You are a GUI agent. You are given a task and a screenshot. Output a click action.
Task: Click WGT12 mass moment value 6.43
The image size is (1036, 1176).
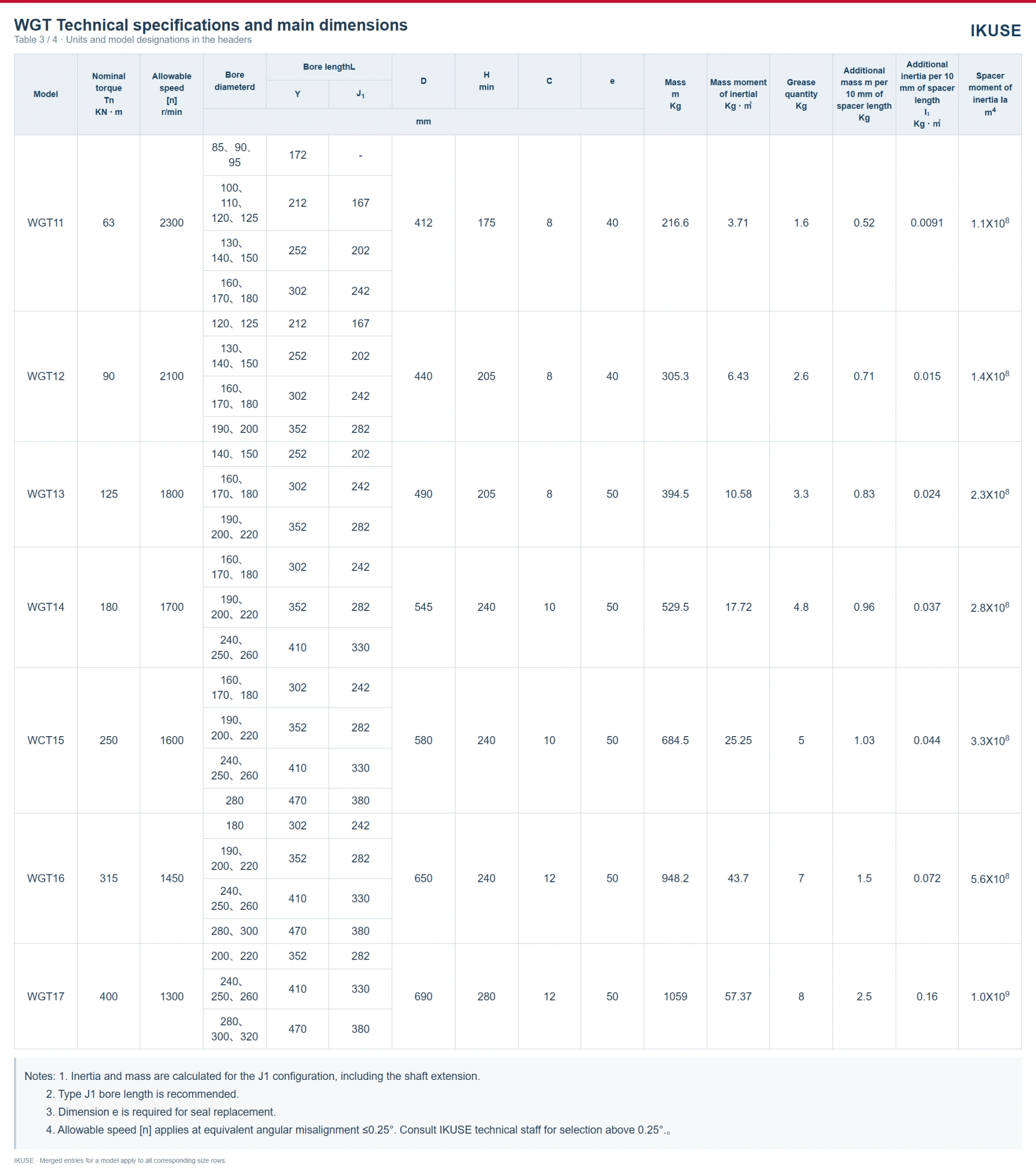click(x=738, y=376)
